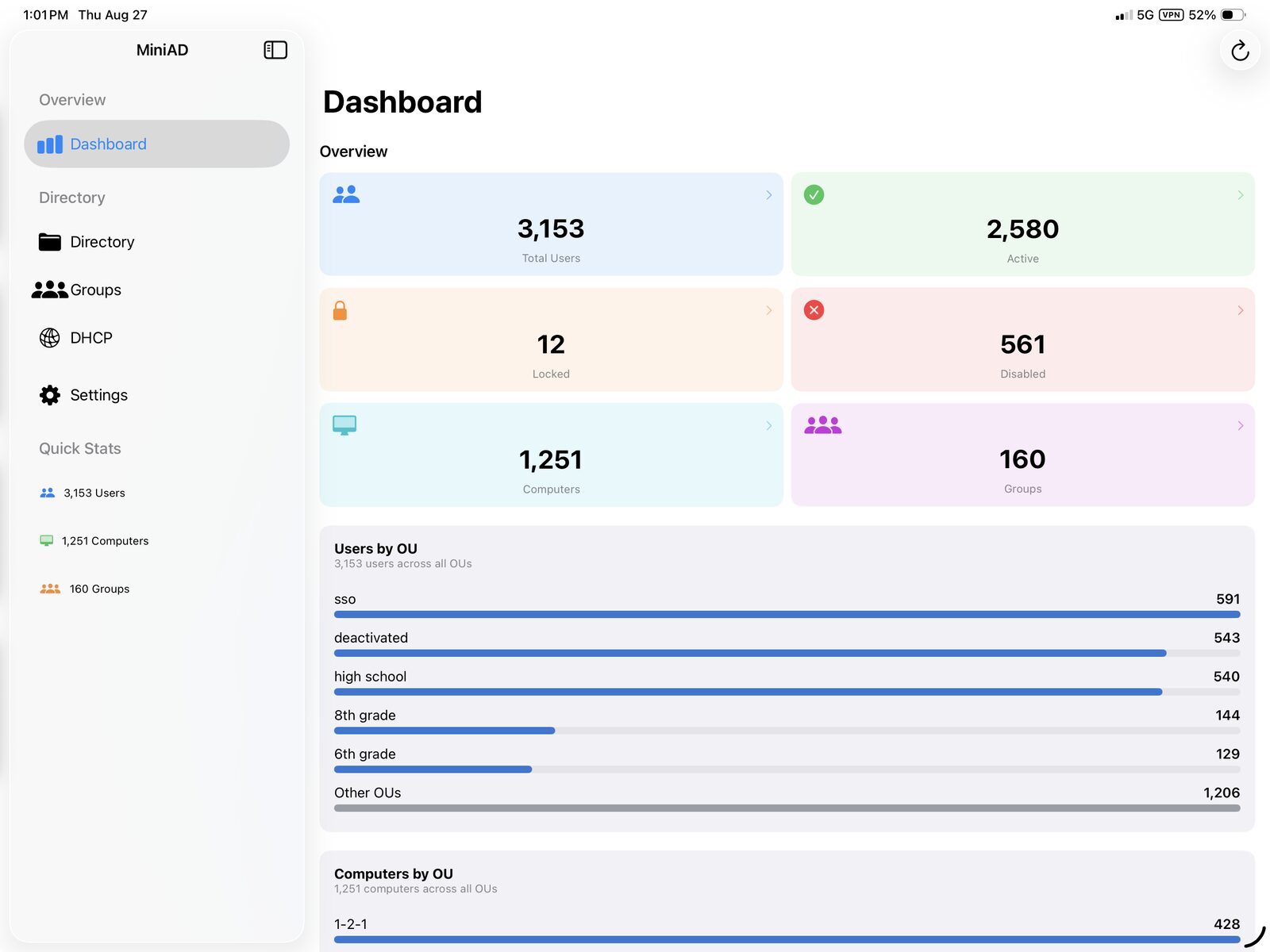Click the VPN indicator in status bar
Screen dimensions: 1270x952
click(x=1171, y=15)
